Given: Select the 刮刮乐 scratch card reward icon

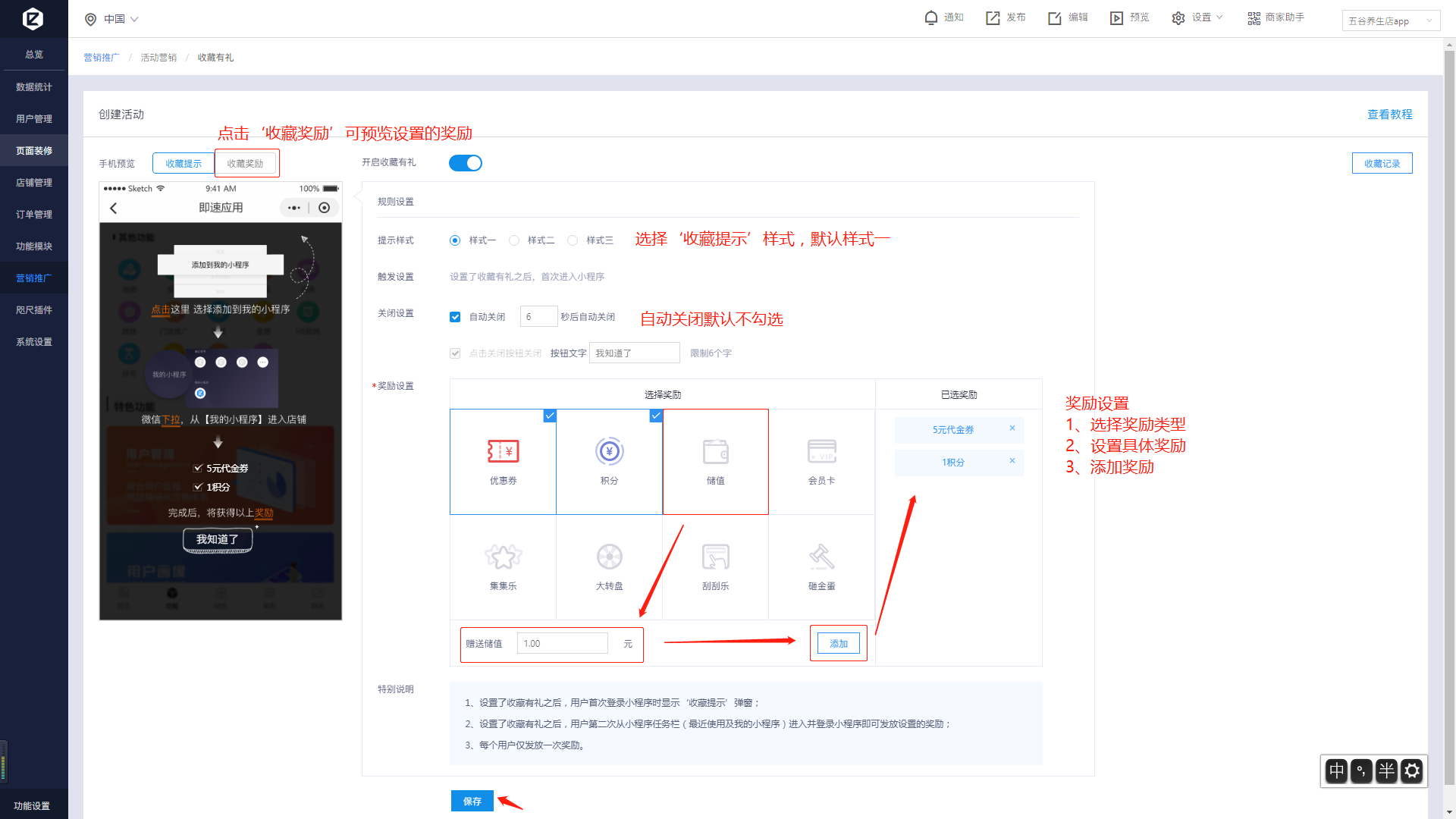Looking at the screenshot, I should pyautogui.click(x=716, y=557).
